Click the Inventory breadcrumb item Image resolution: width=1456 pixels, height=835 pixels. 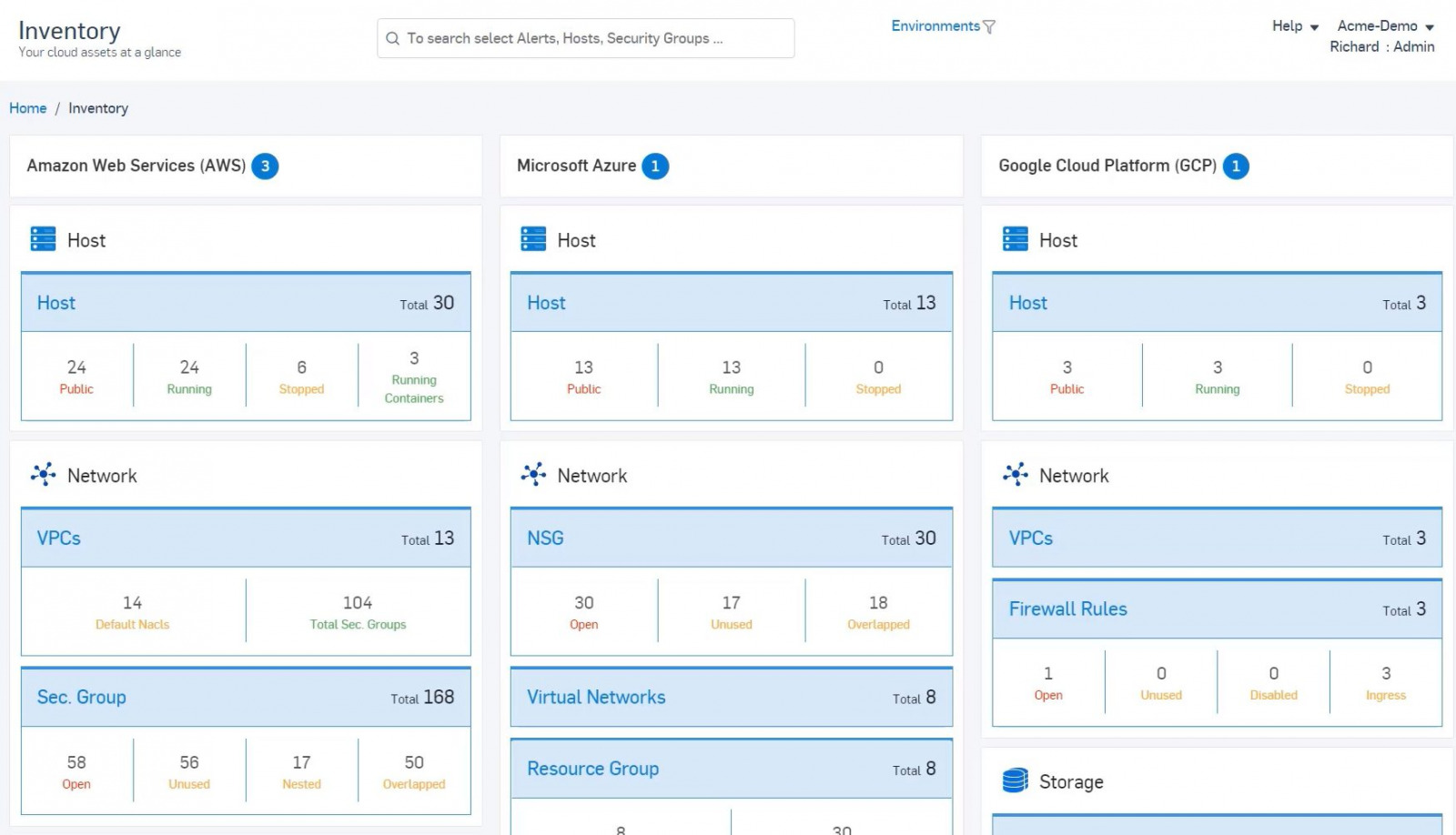[98, 108]
